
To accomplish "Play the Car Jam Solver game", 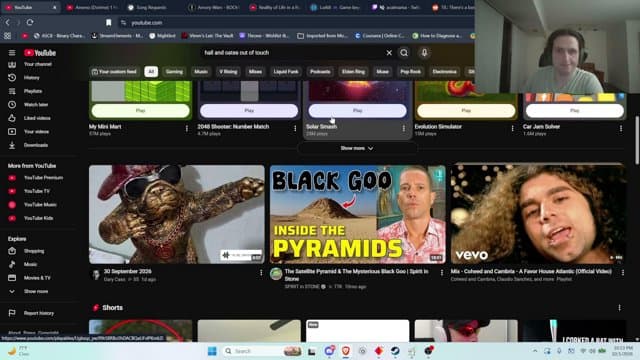I will tap(575, 111).
